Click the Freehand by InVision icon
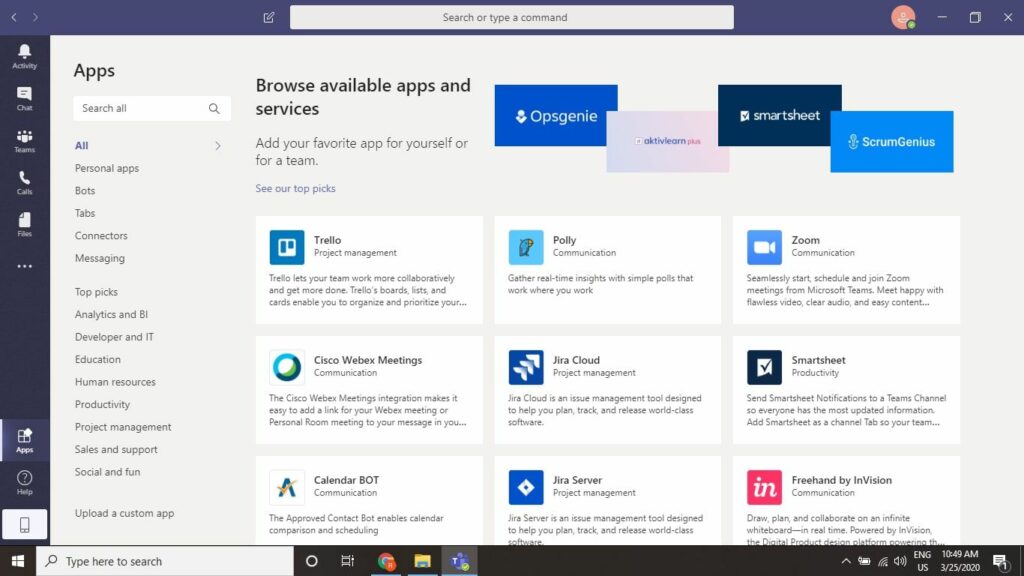The width and height of the screenshot is (1024, 576). [x=764, y=487]
